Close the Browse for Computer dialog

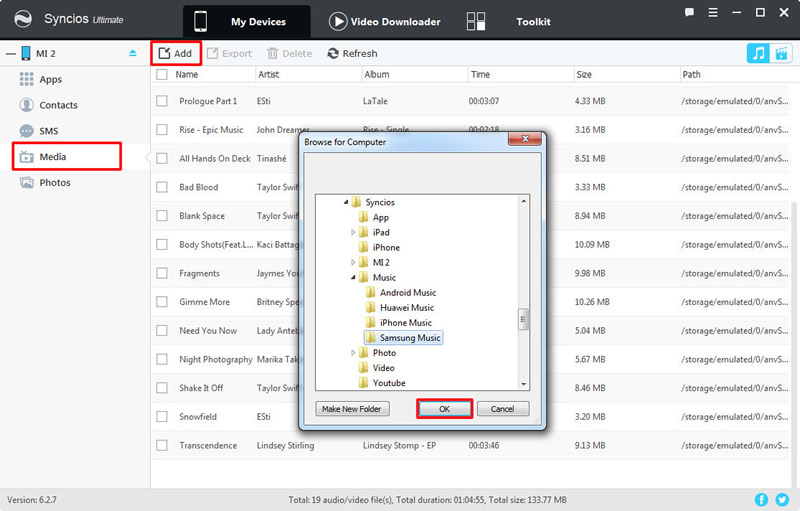[x=524, y=139]
